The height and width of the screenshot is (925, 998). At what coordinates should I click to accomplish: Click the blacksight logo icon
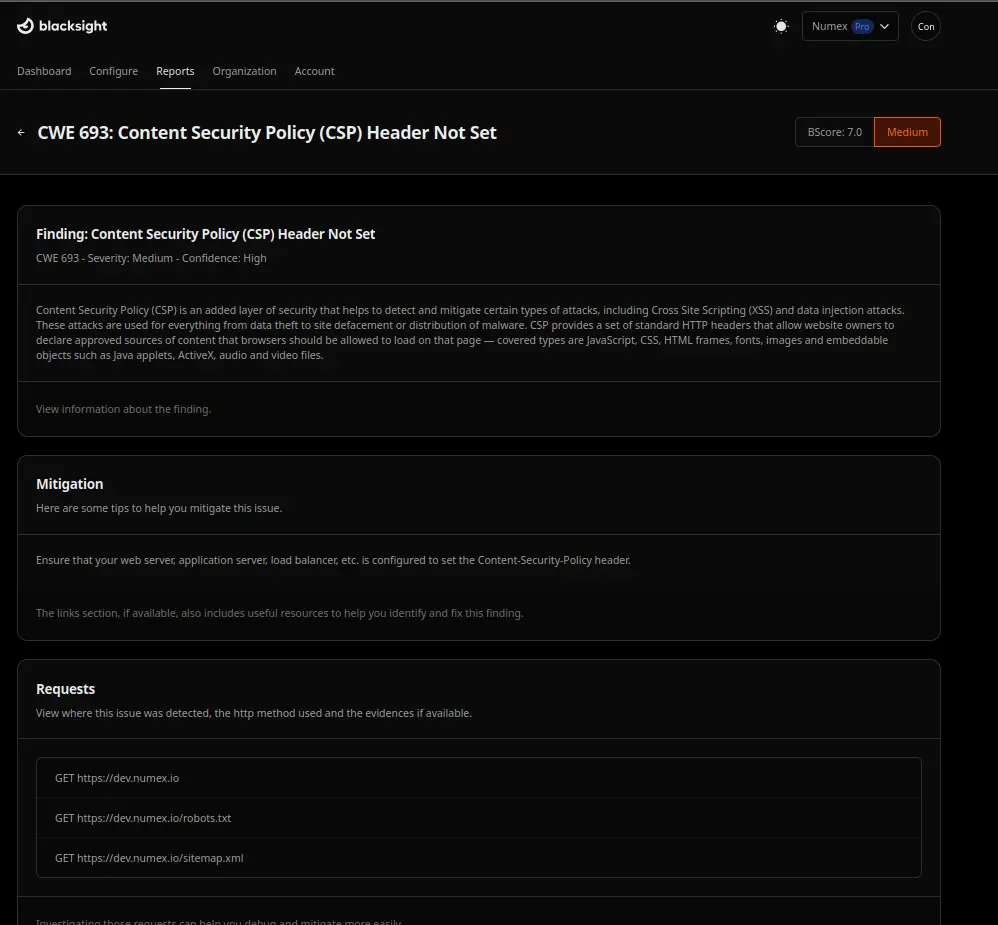click(26, 26)
